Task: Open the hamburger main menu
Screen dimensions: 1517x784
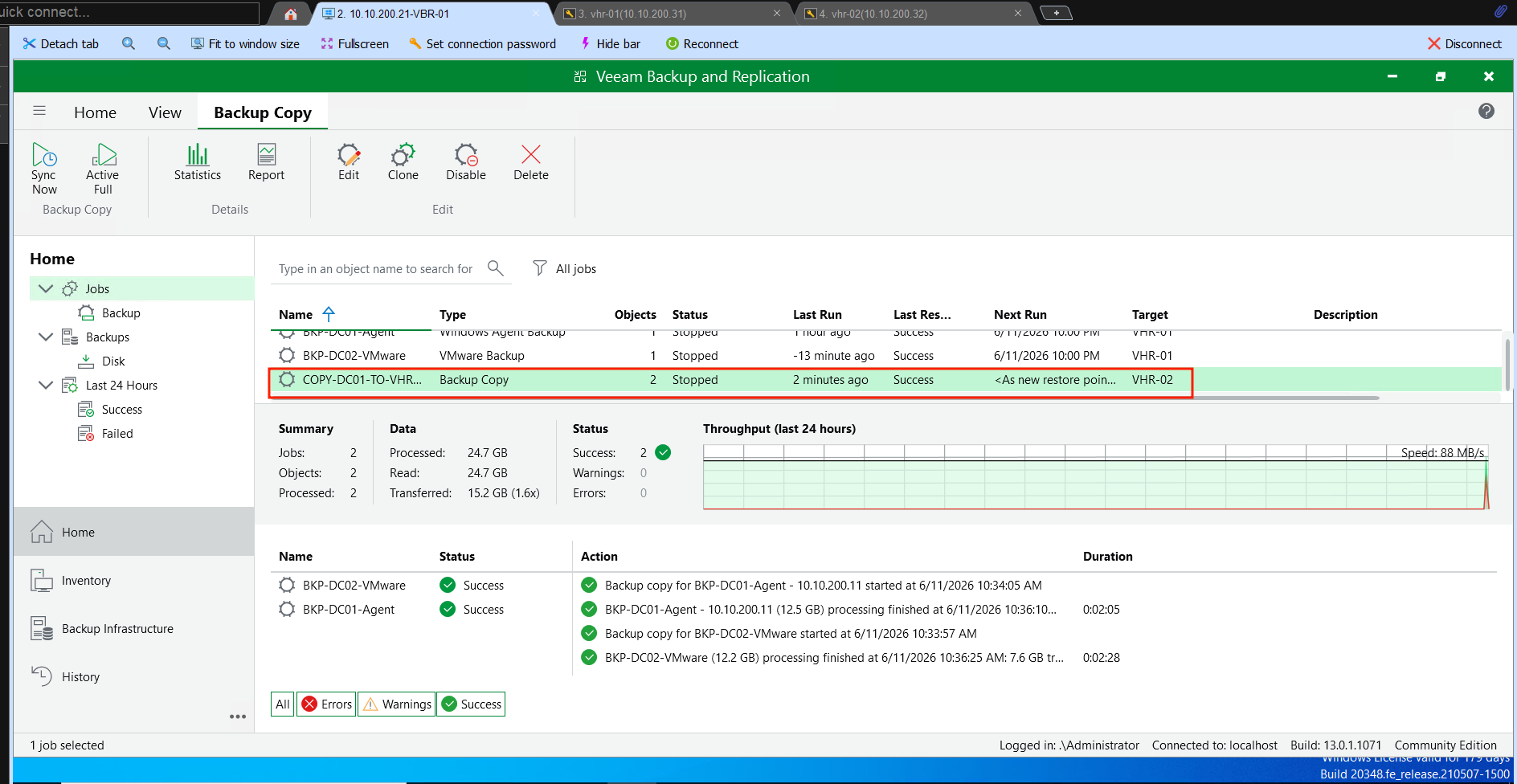Action: tap(39, 111)
